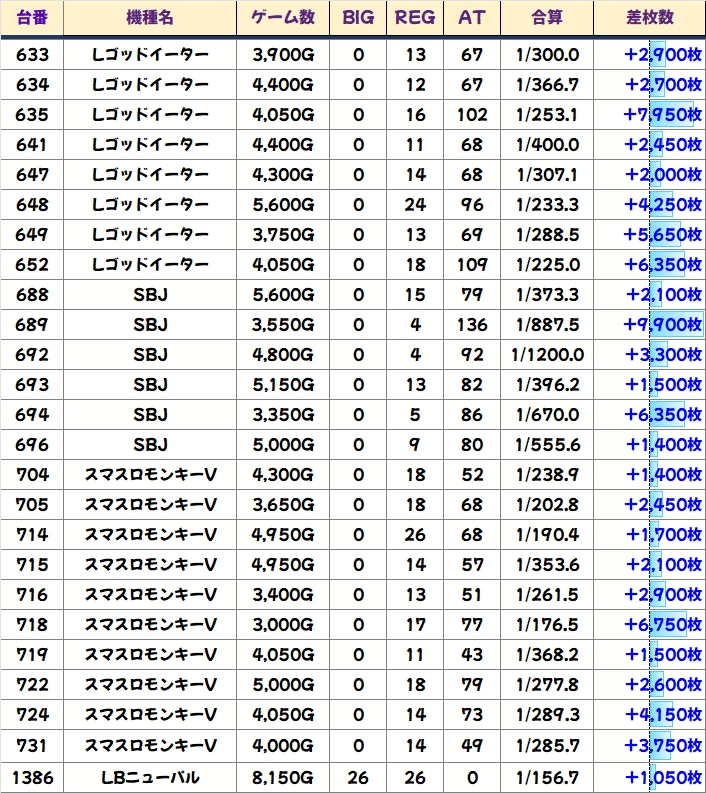Click the 合算 column header

coord(547,18)
